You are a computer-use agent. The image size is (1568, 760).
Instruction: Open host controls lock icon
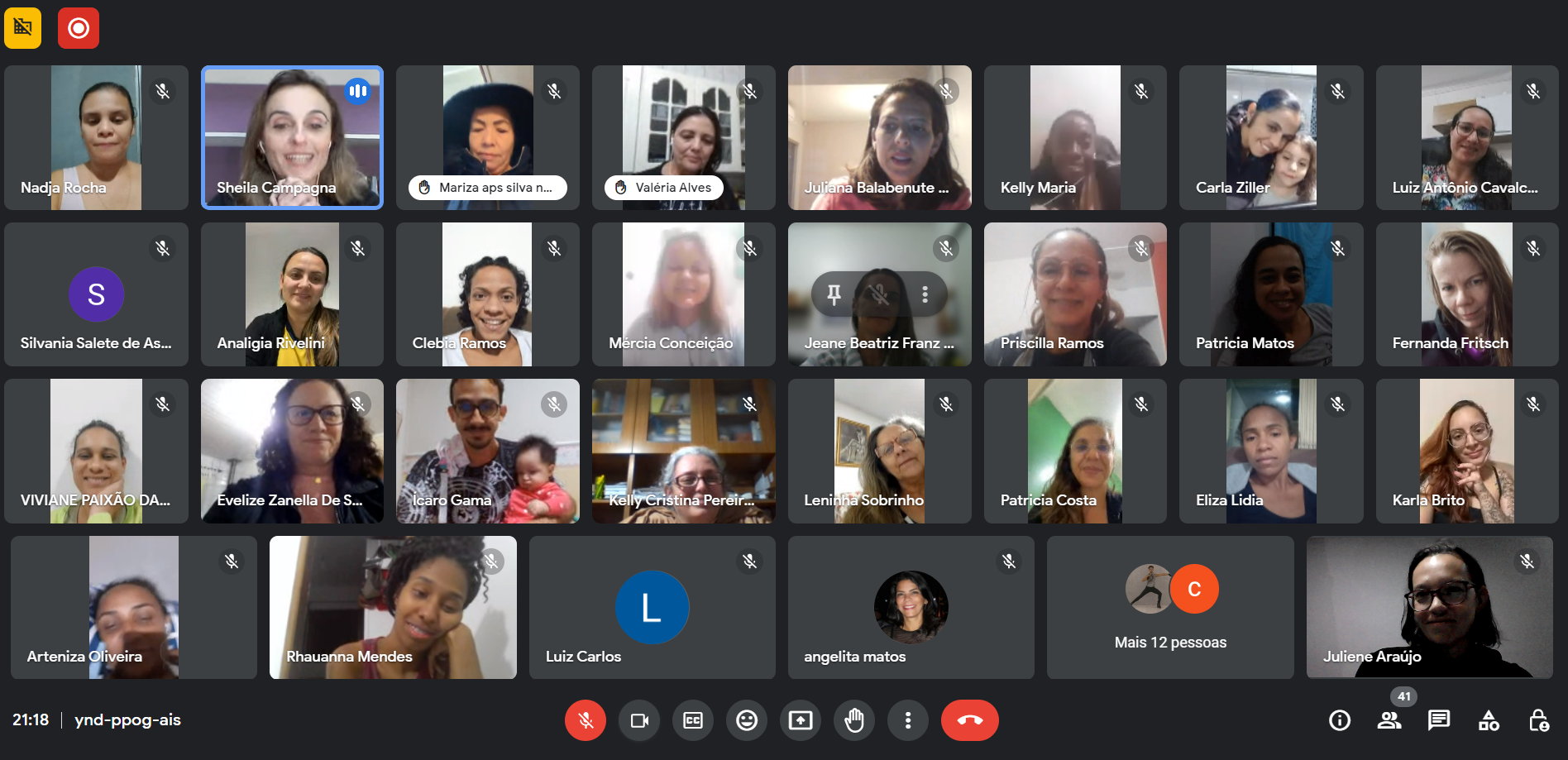(x=1538, y=720)
